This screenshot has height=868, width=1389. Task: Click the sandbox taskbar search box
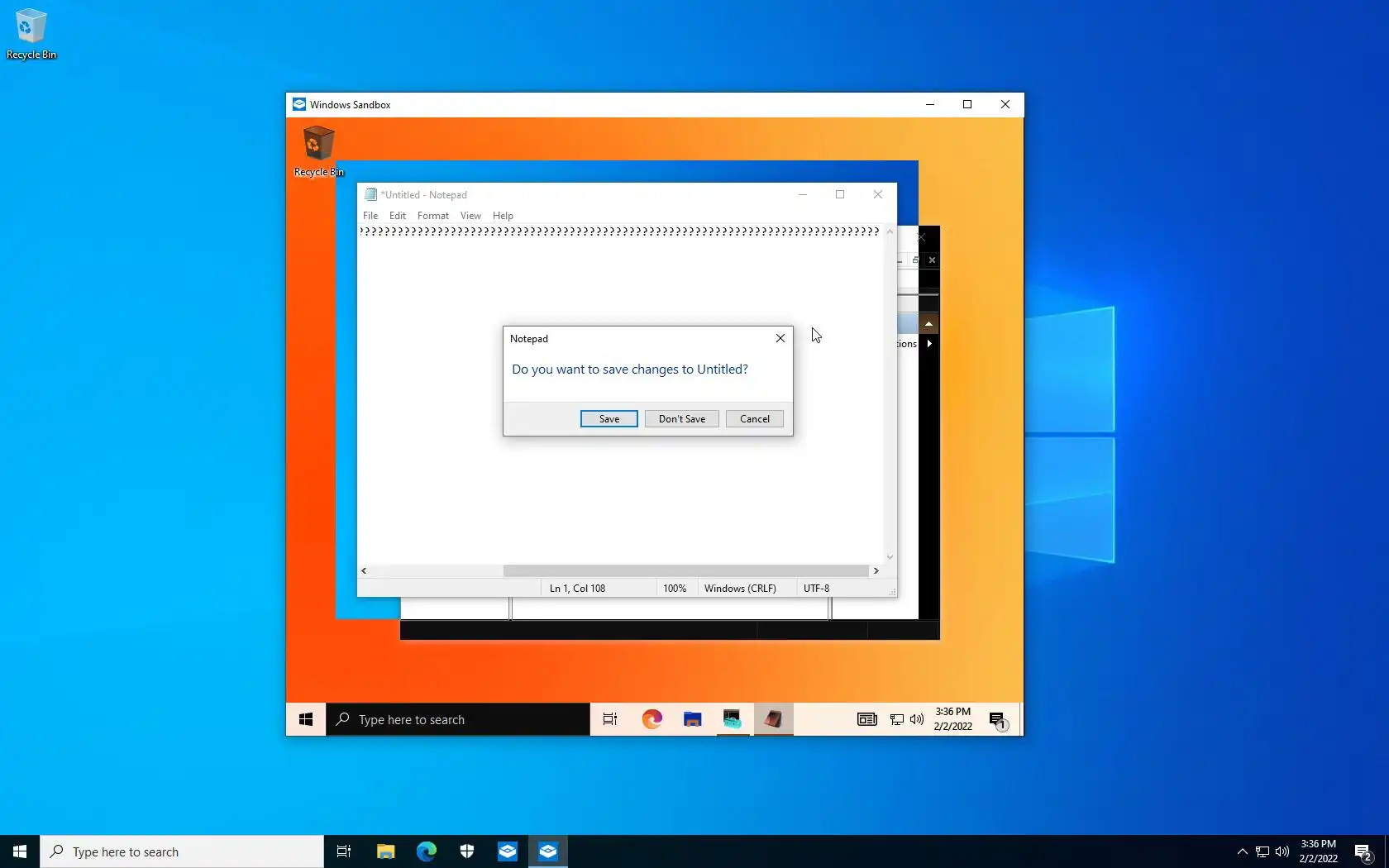[458, 719]
